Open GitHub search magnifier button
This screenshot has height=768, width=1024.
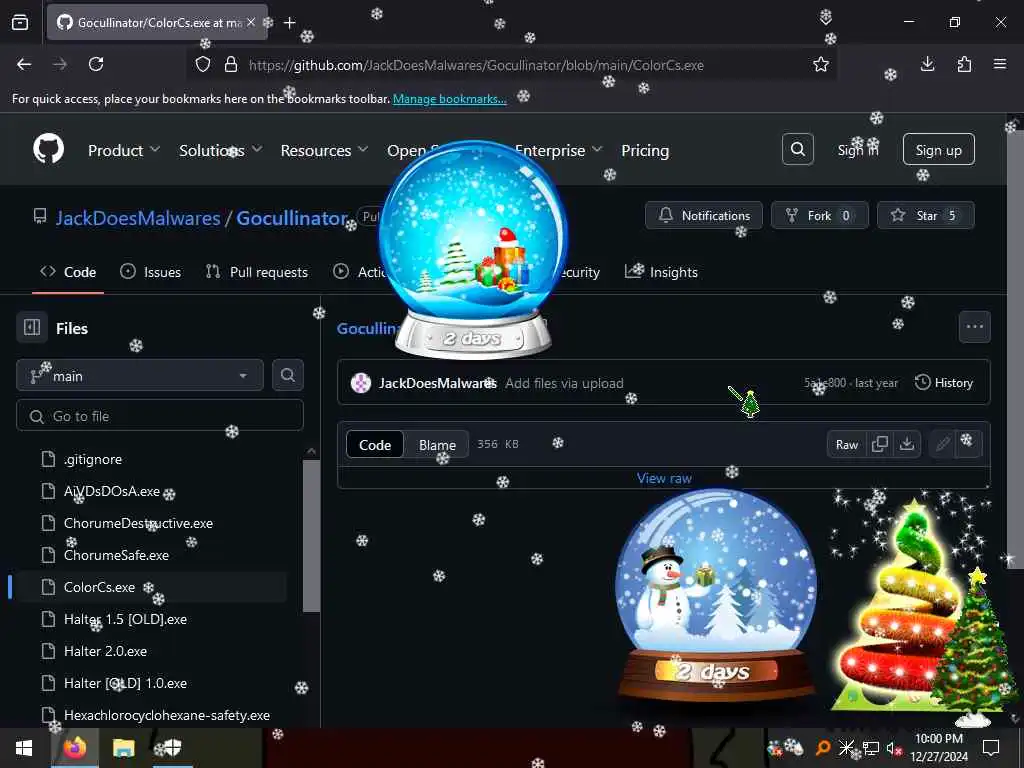pyautogui.click(x=797, y=150)
